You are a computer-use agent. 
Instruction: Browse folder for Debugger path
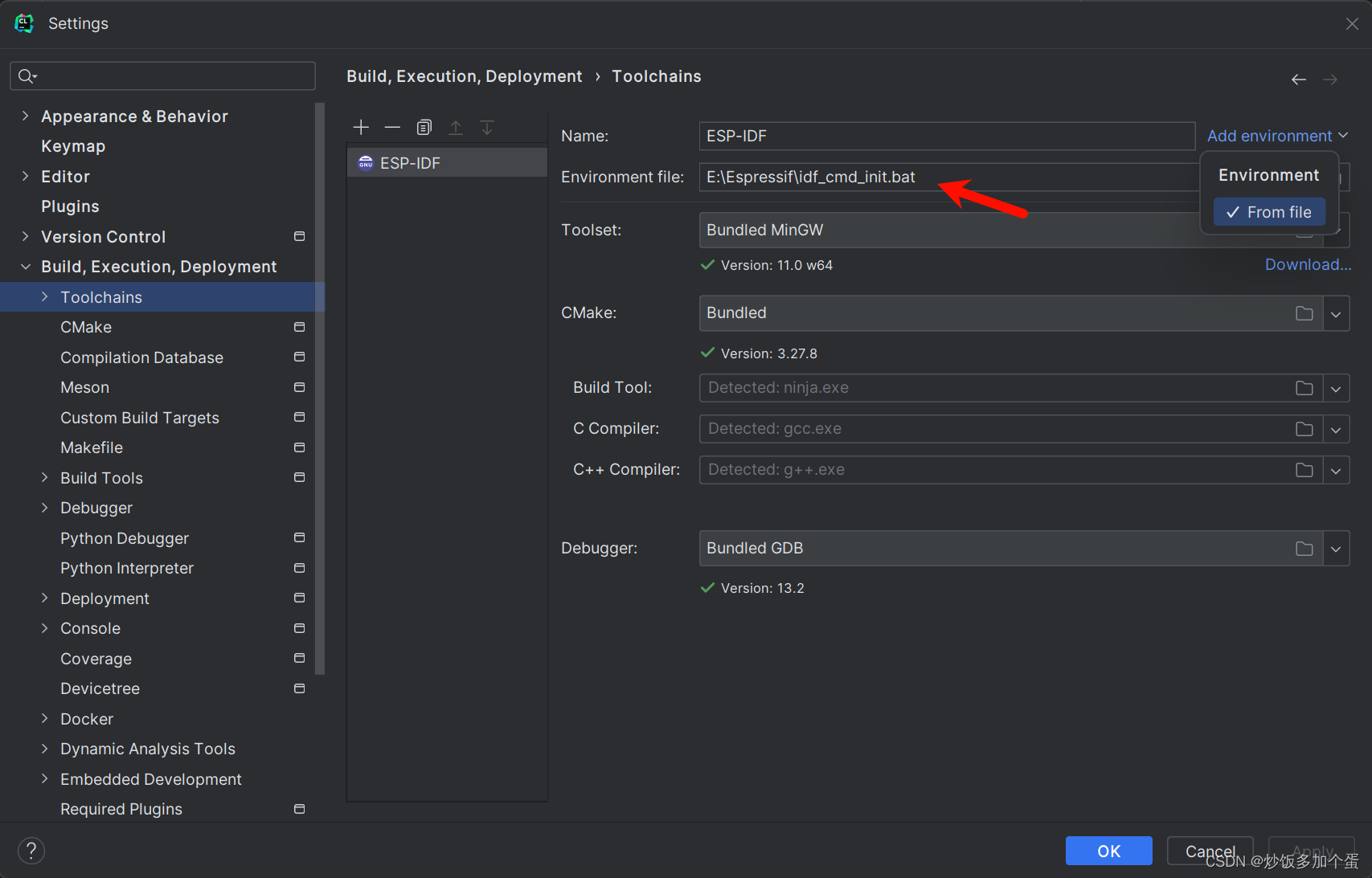click(x=1304, y=549)
